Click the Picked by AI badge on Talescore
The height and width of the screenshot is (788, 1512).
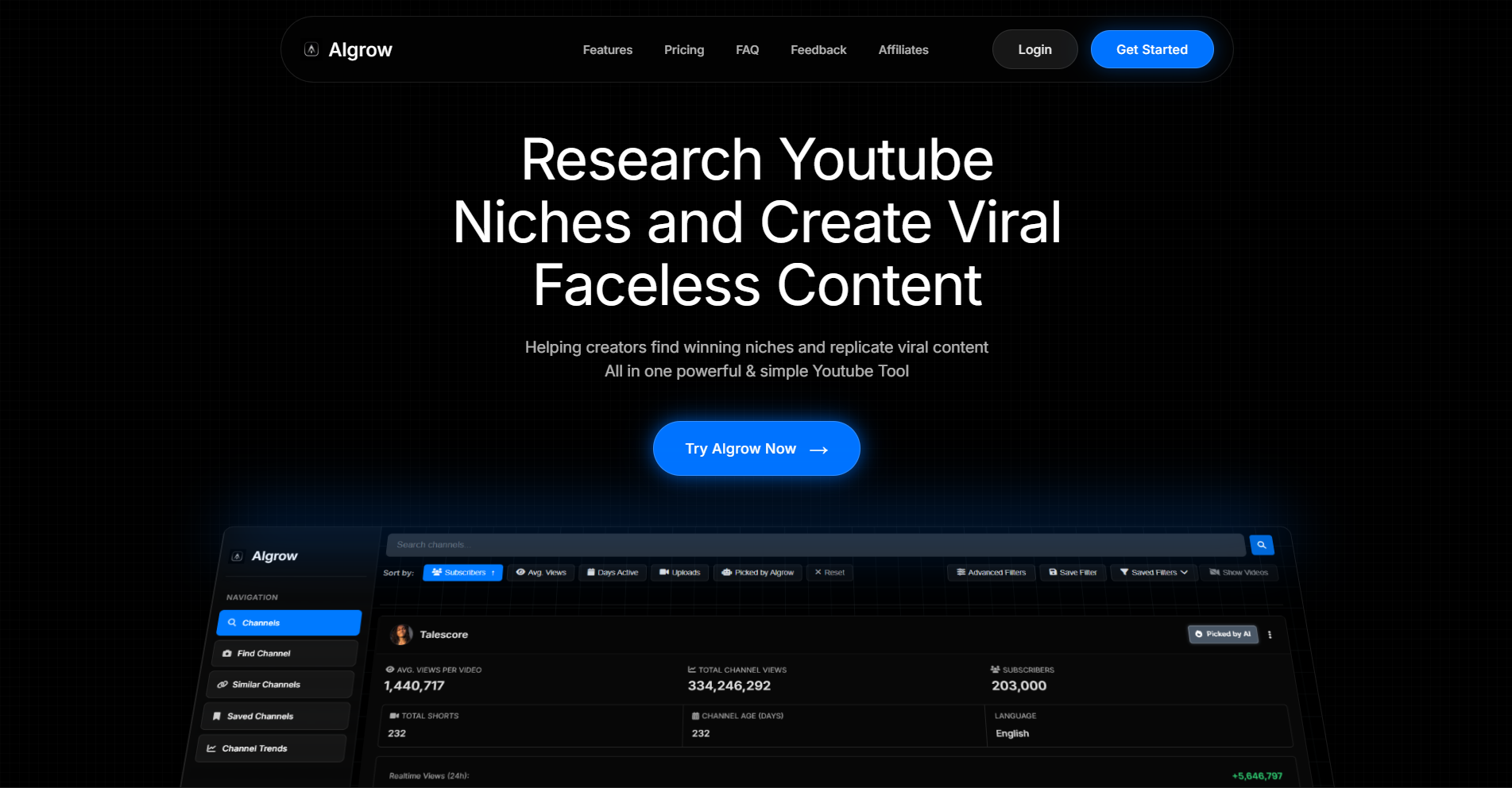[1223, 634]
